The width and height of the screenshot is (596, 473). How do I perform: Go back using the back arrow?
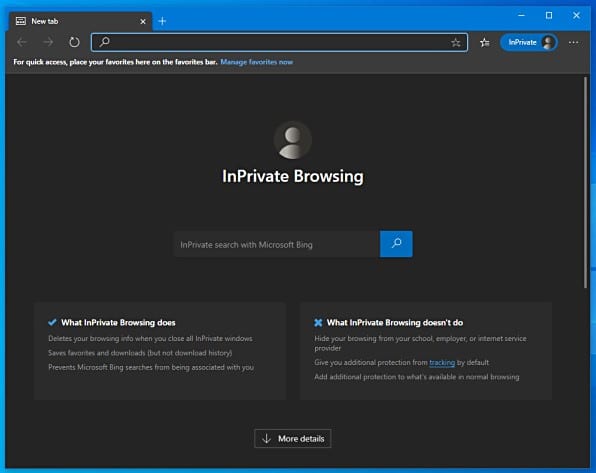tap(22, 42)
